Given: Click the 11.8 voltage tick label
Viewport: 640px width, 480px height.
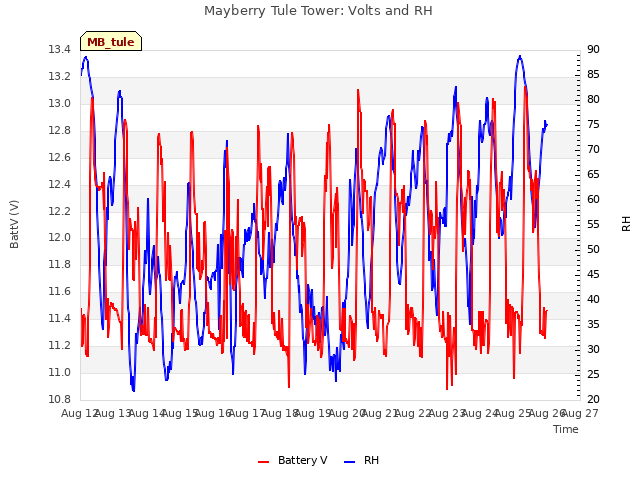Looking at the screenshot, I should [59, 264].
